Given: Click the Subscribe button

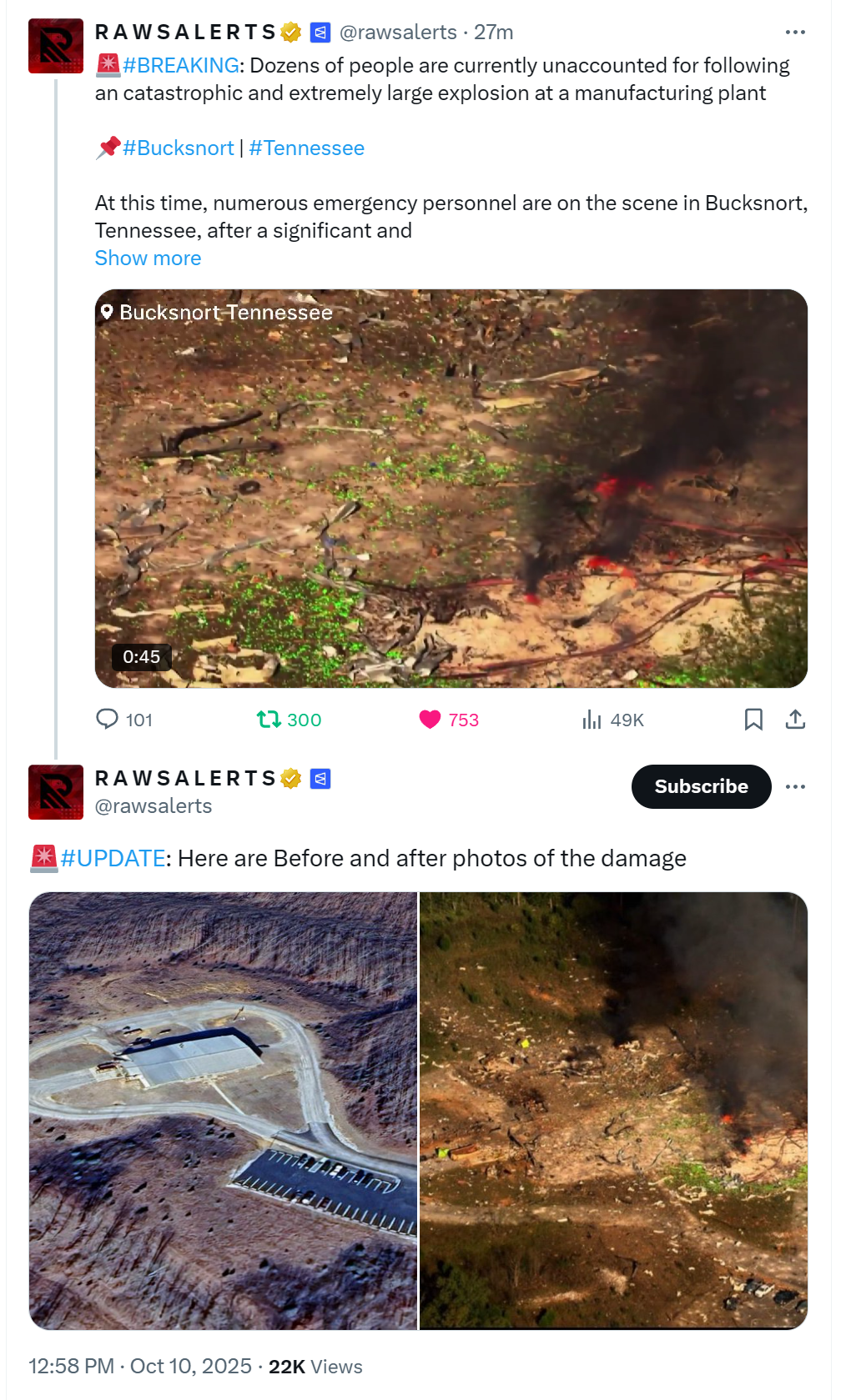Looking at the screenshot, I should [701, 786].
